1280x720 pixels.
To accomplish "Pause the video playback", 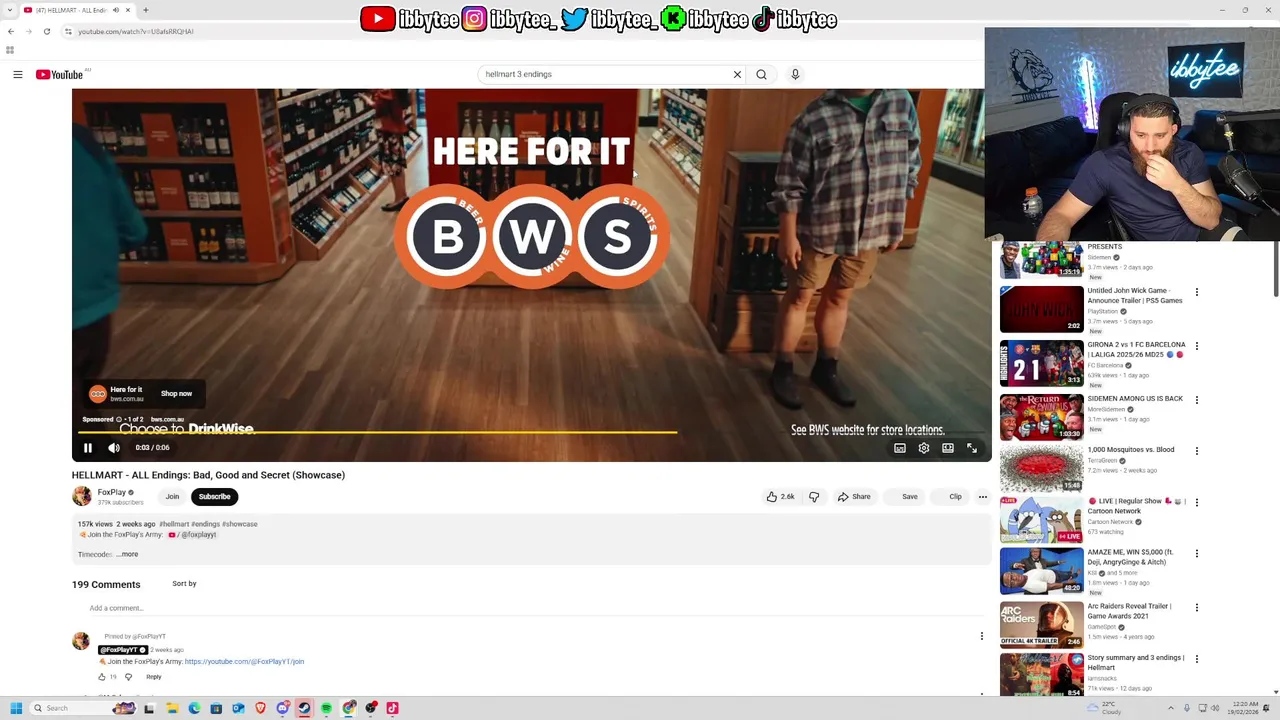I will (88, 448).
